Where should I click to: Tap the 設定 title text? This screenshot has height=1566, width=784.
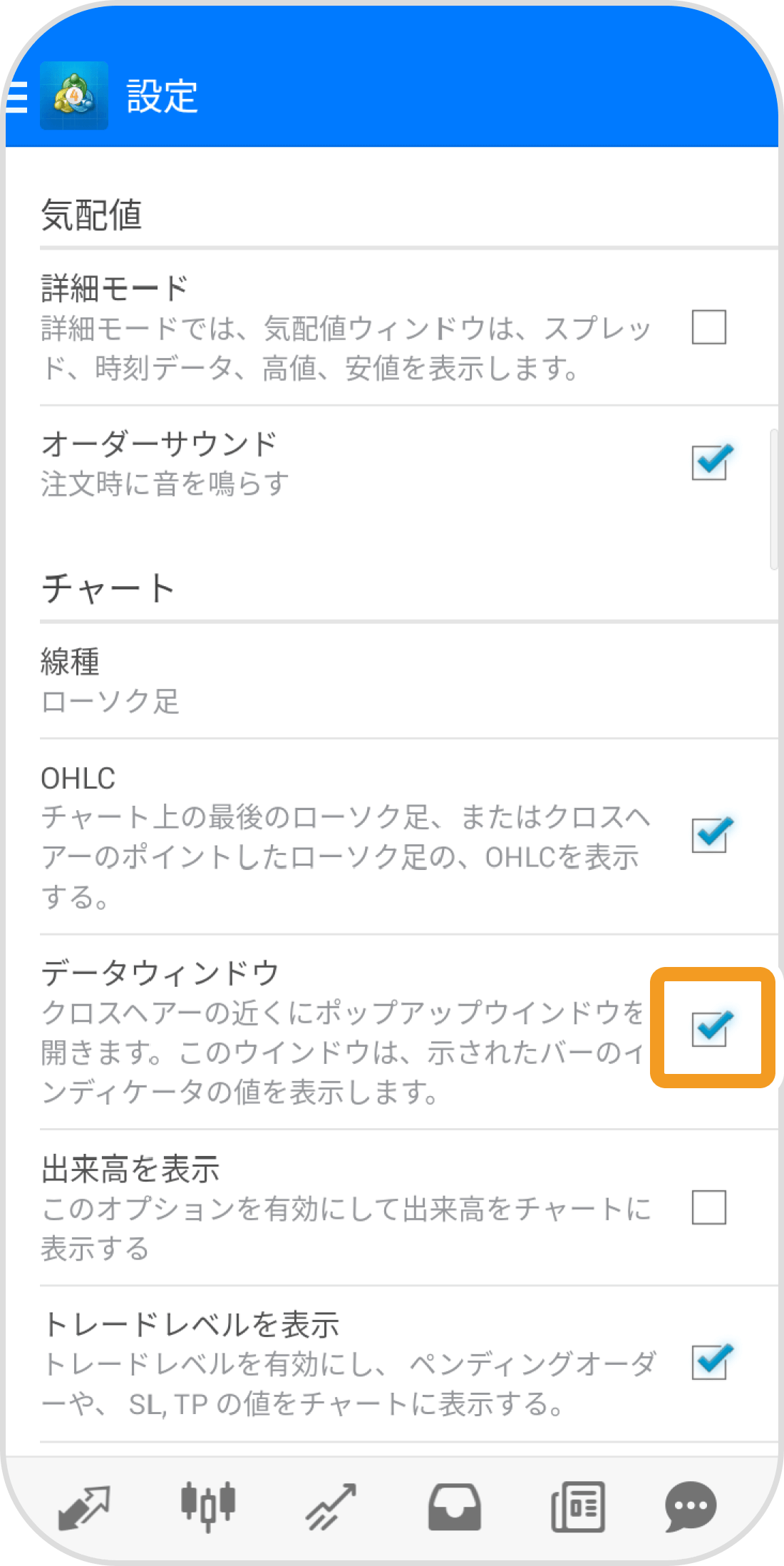click(163, 96)
